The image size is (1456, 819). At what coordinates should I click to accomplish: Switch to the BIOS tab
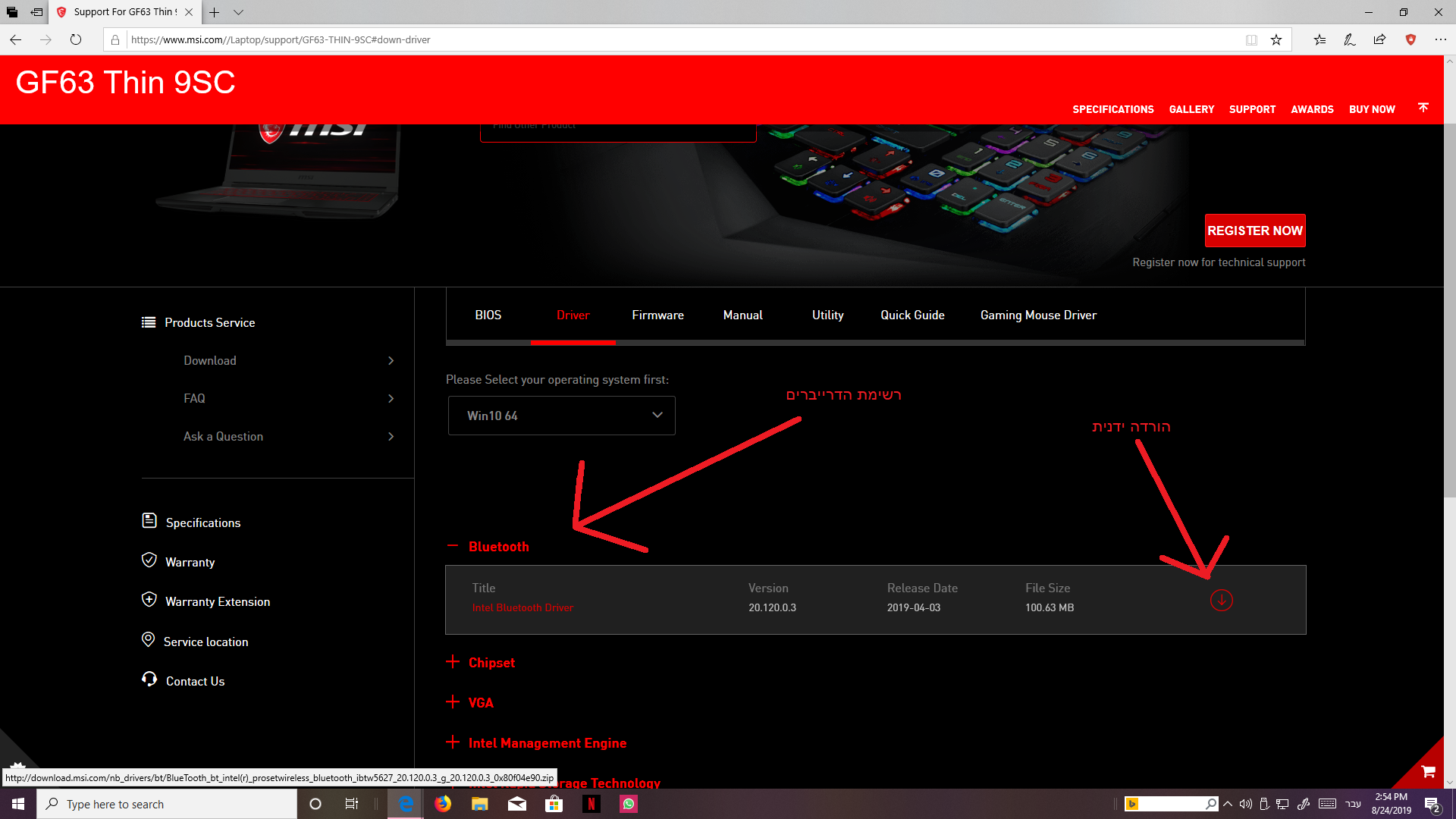[x=488, y=315]
